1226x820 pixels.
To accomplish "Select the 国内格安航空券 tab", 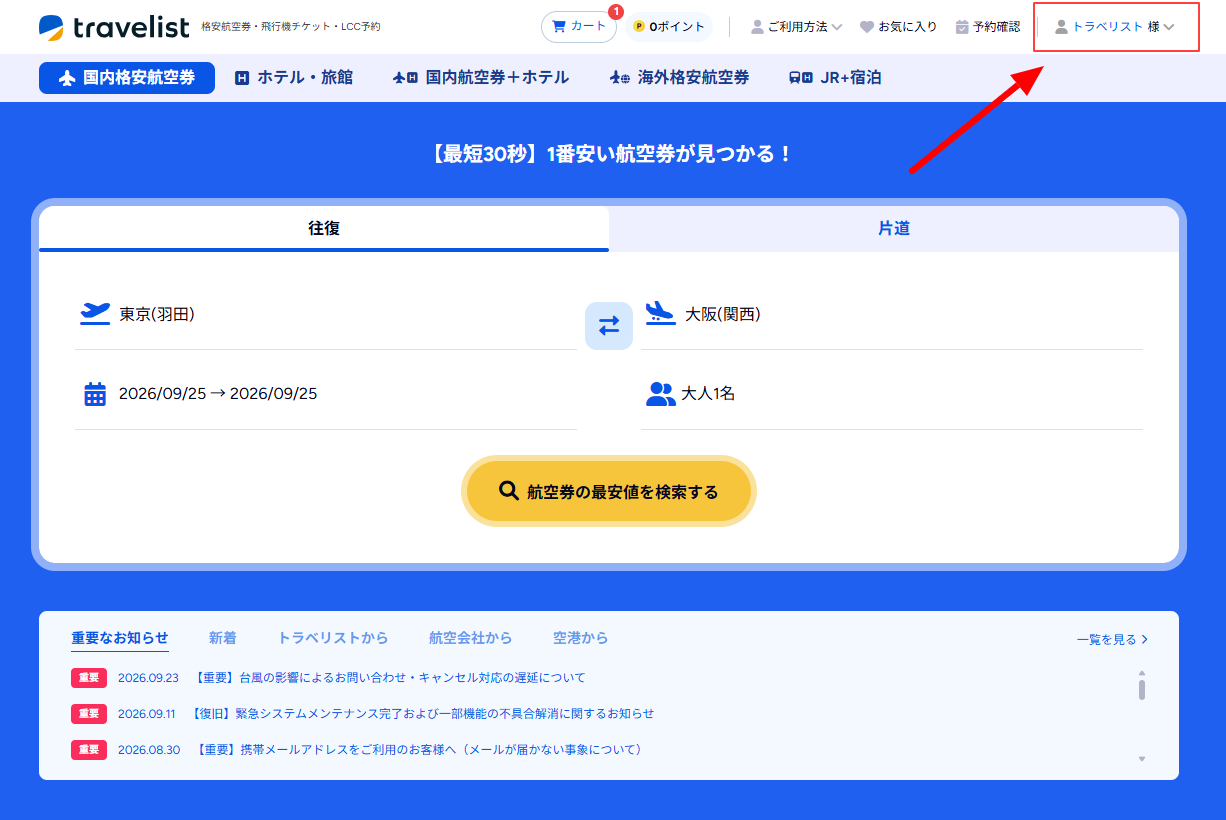I will point(127,78).
